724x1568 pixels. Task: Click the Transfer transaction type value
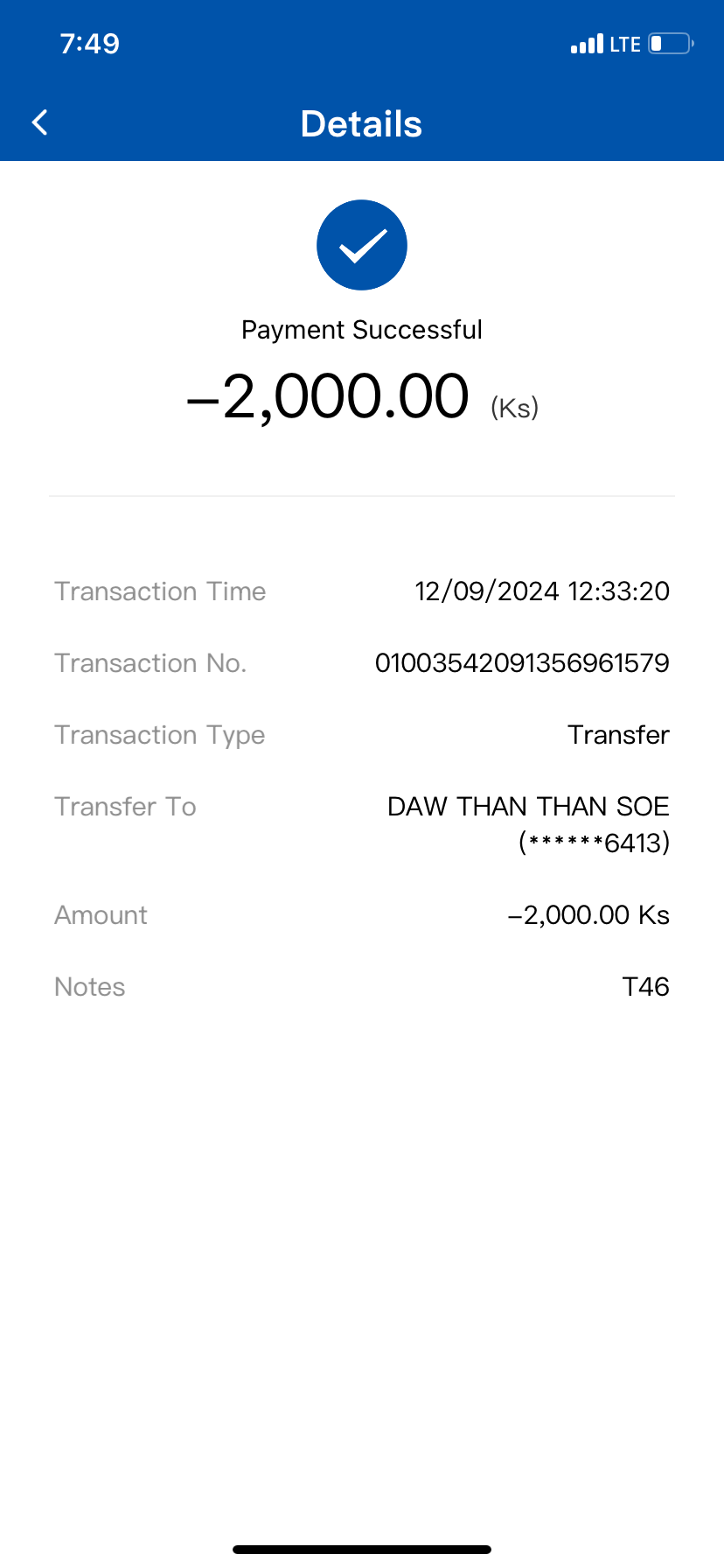coord(618,735)
